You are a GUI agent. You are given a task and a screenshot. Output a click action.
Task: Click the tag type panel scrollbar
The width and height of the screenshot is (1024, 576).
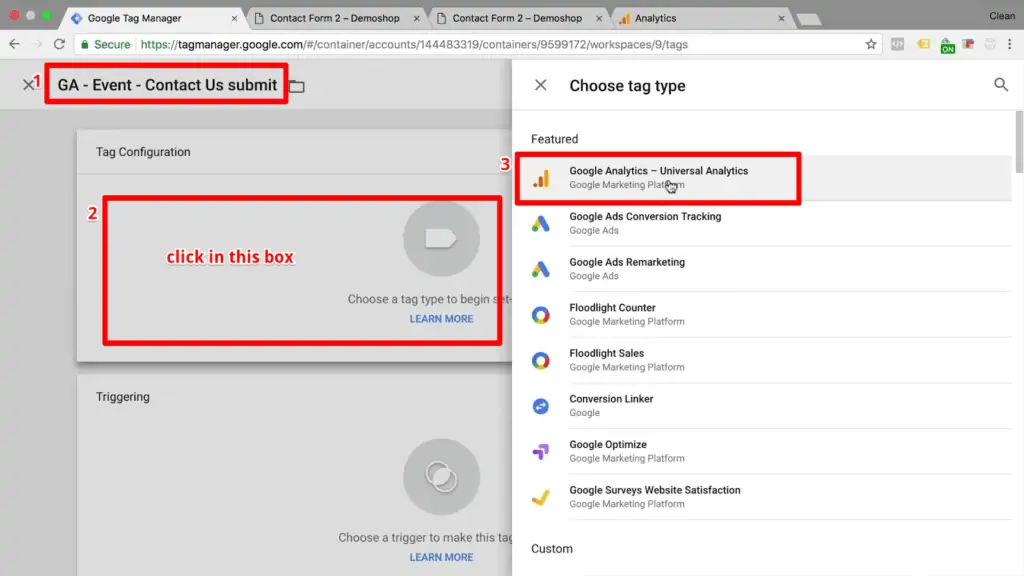click(x=1019, y=142)
